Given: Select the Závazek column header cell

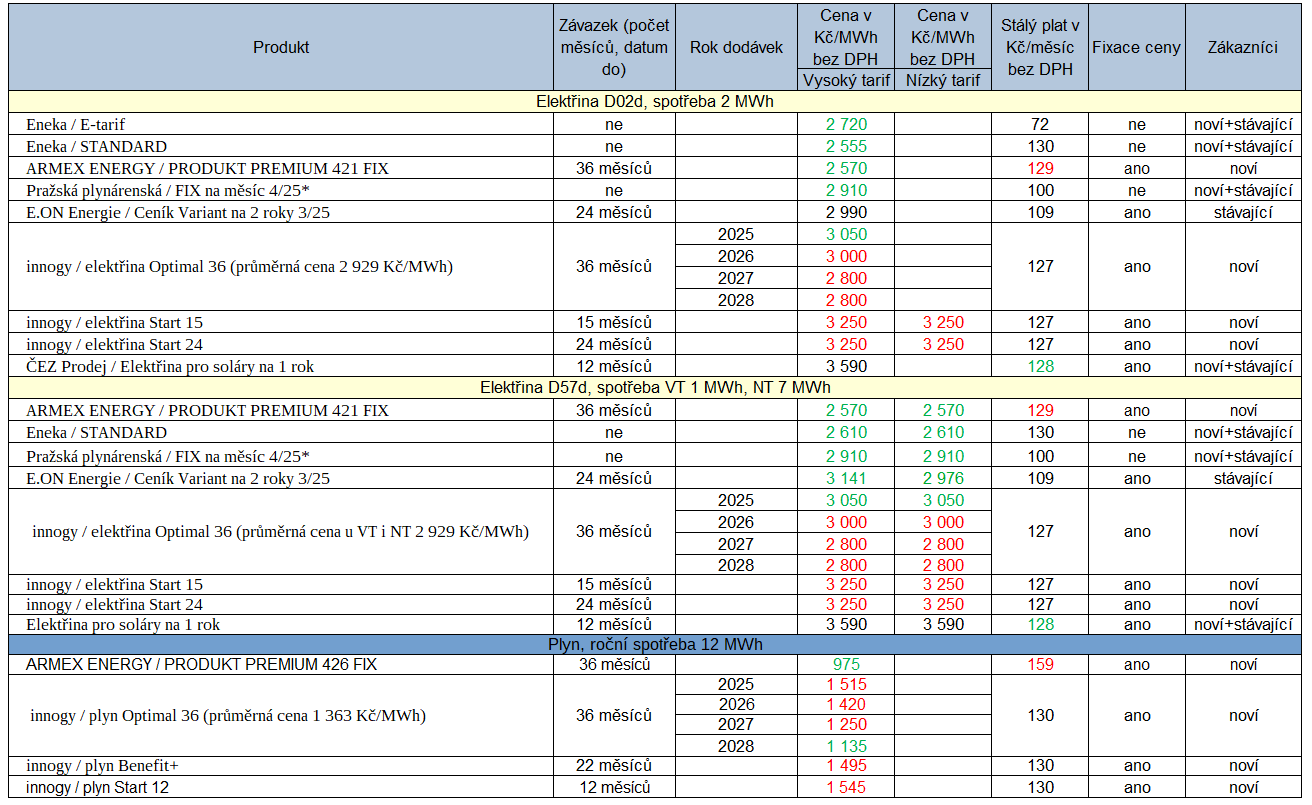Looking at the screenshot, I should click(x=614, y=47).
